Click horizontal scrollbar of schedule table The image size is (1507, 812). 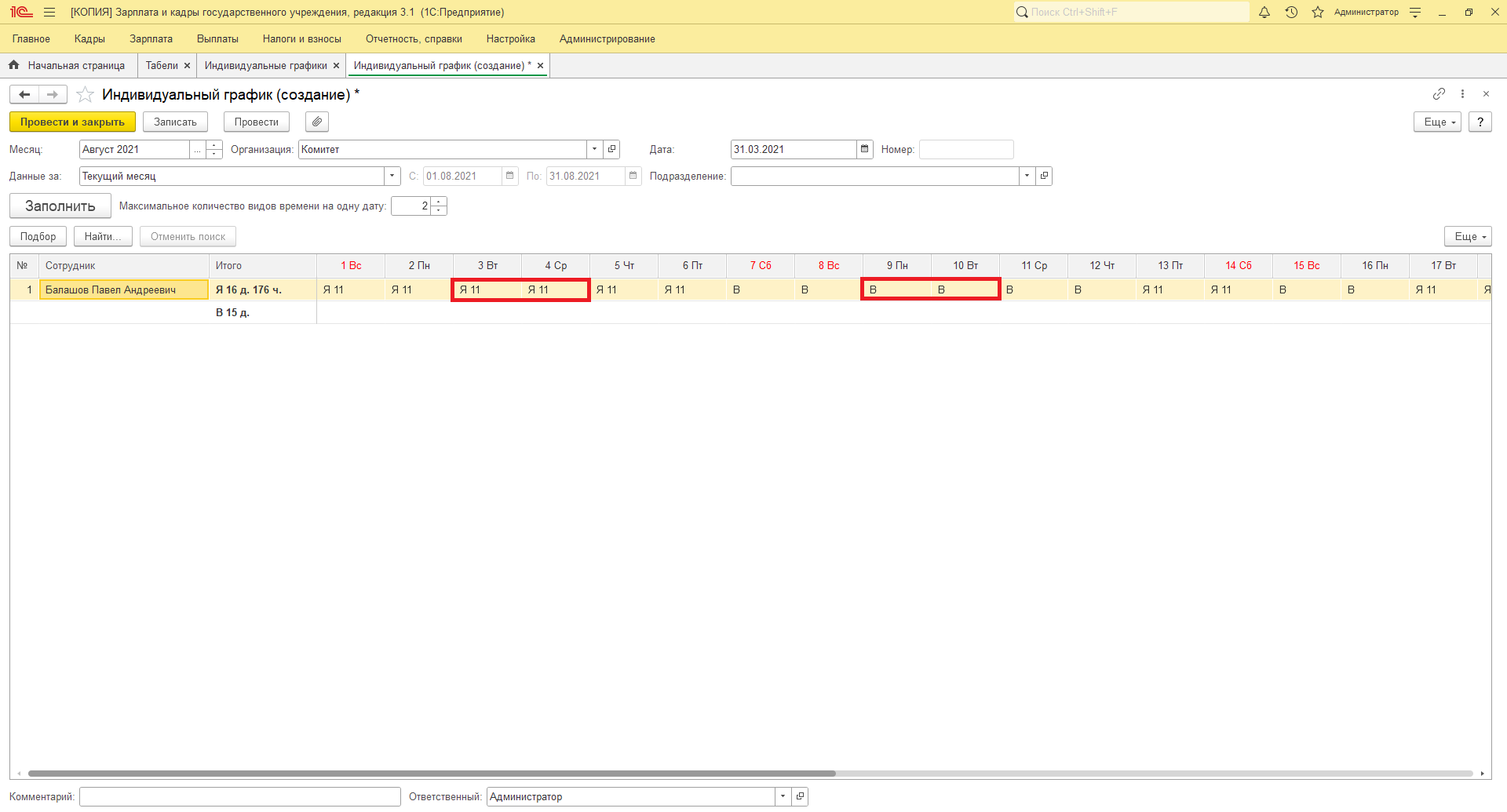pyautogui.click(x=432, y=774)
